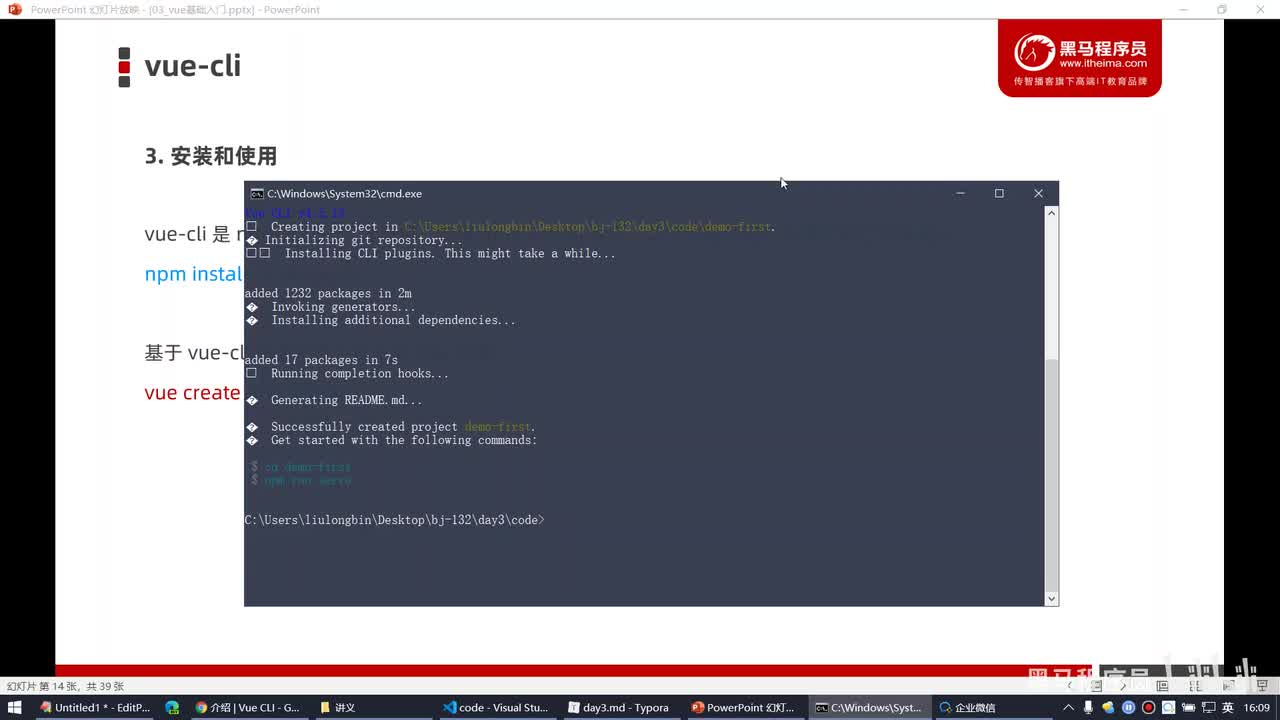Click the itheima logo on the slide
This screenshot has width=1280, height=720.
tap(1079, 59)
